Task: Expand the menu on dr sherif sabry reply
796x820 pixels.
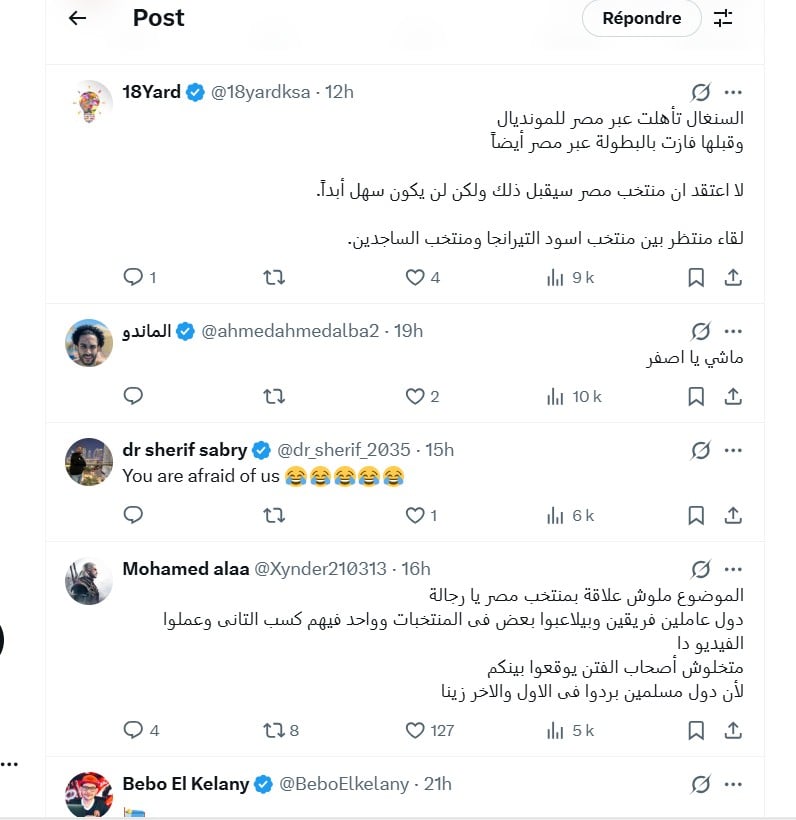Action: point(733,450)
